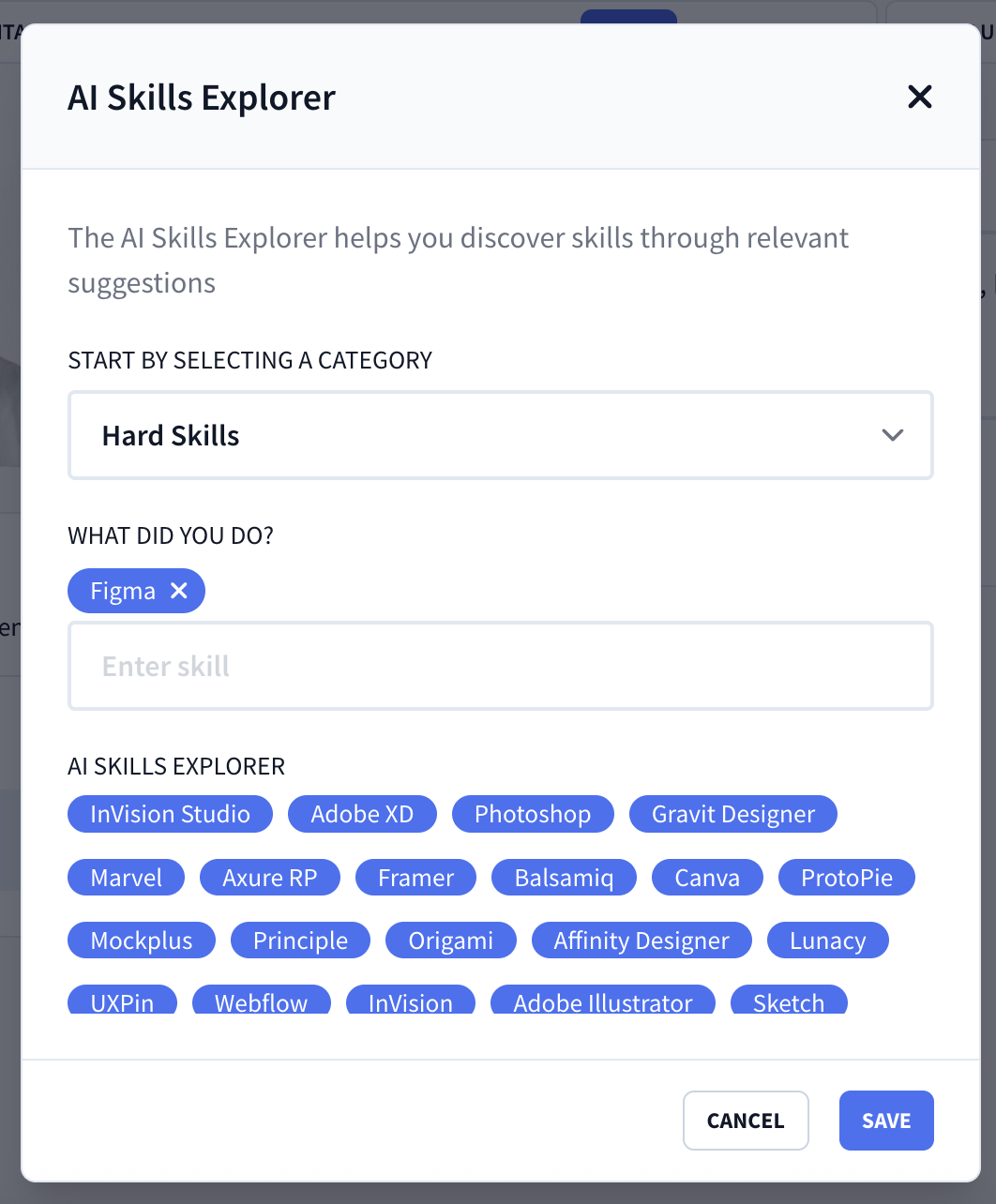Select the Framer suggestion
Image resolution: width=996 pixels, height=1204 pixels.
(x=415, y=877)
